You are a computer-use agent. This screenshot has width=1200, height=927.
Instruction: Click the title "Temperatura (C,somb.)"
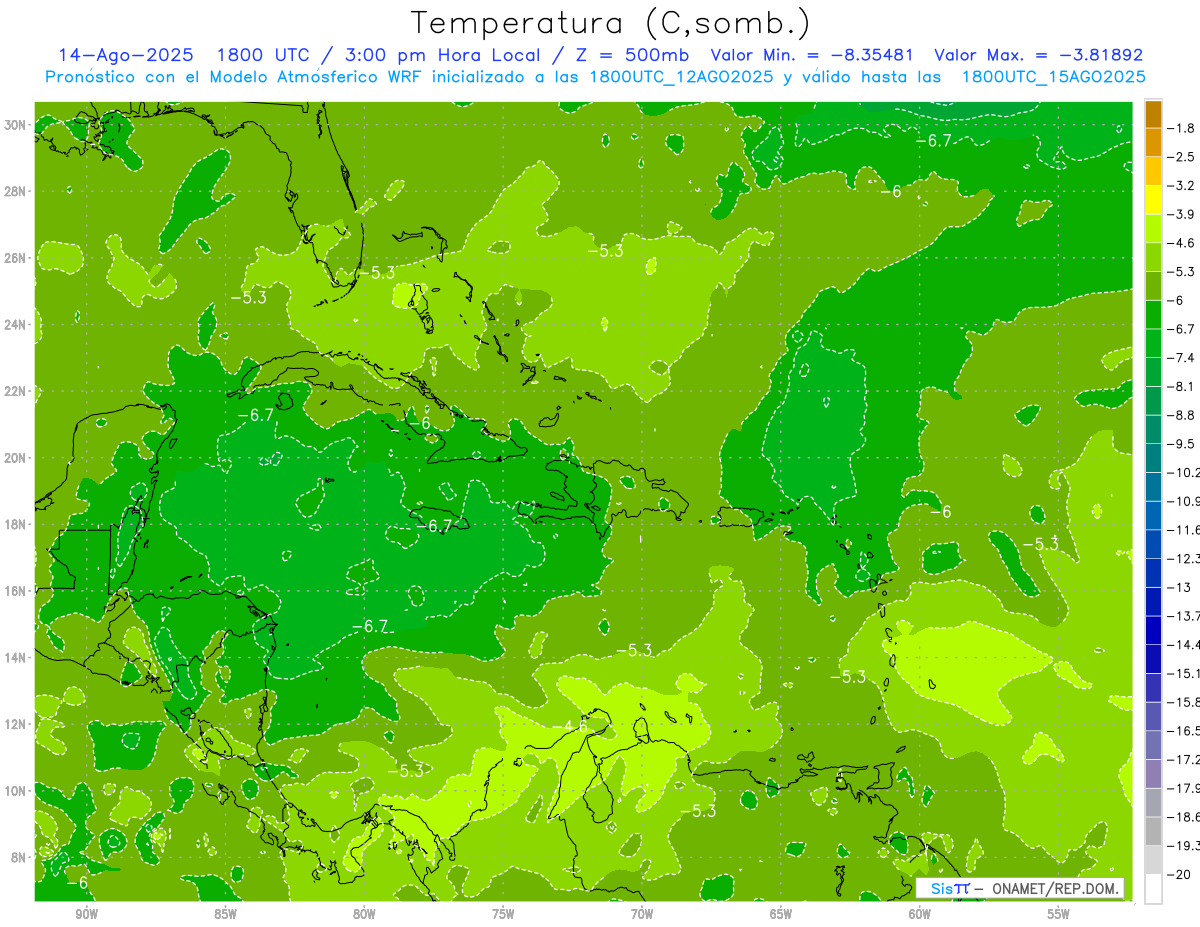612,22
